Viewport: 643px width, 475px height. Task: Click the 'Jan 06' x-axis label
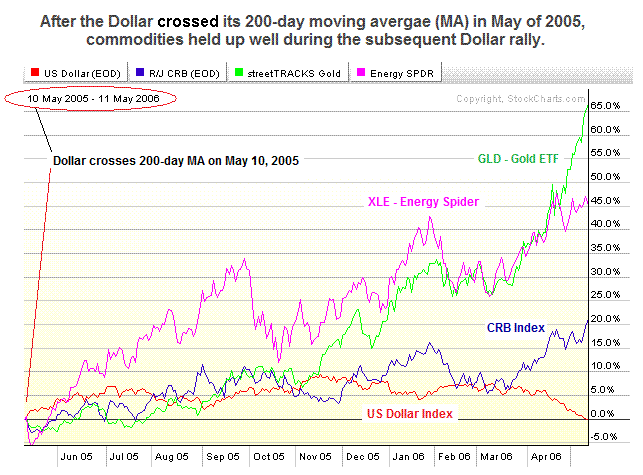(x=408, y=457)
